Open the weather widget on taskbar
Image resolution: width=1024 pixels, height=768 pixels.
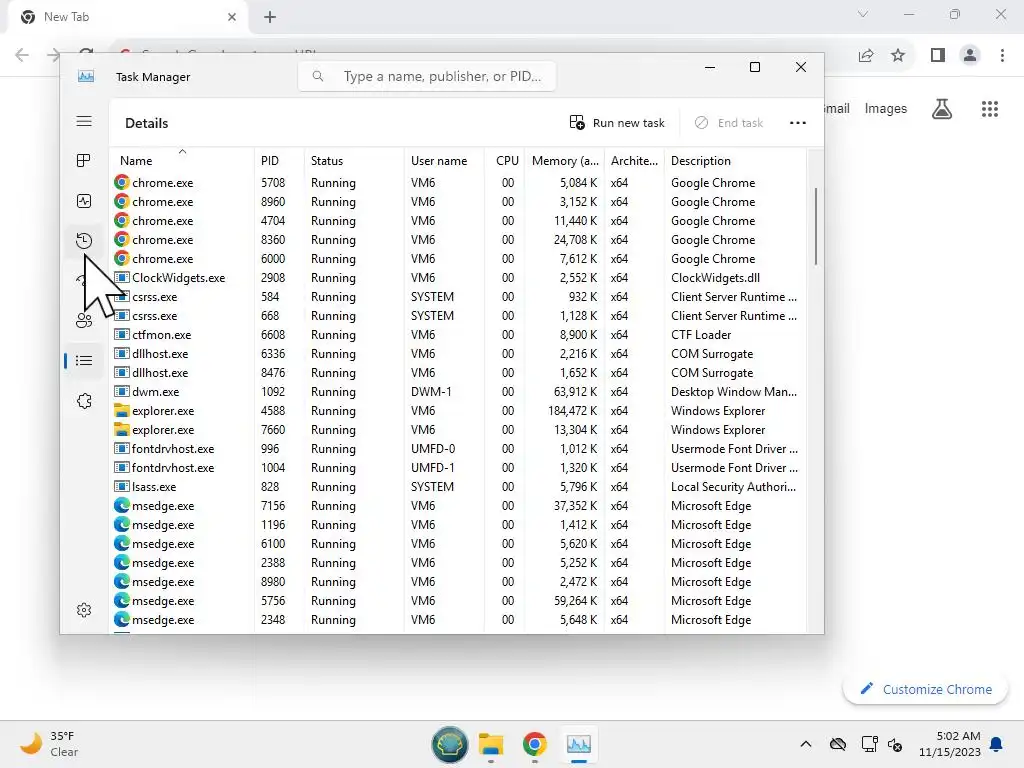point(49,743)
